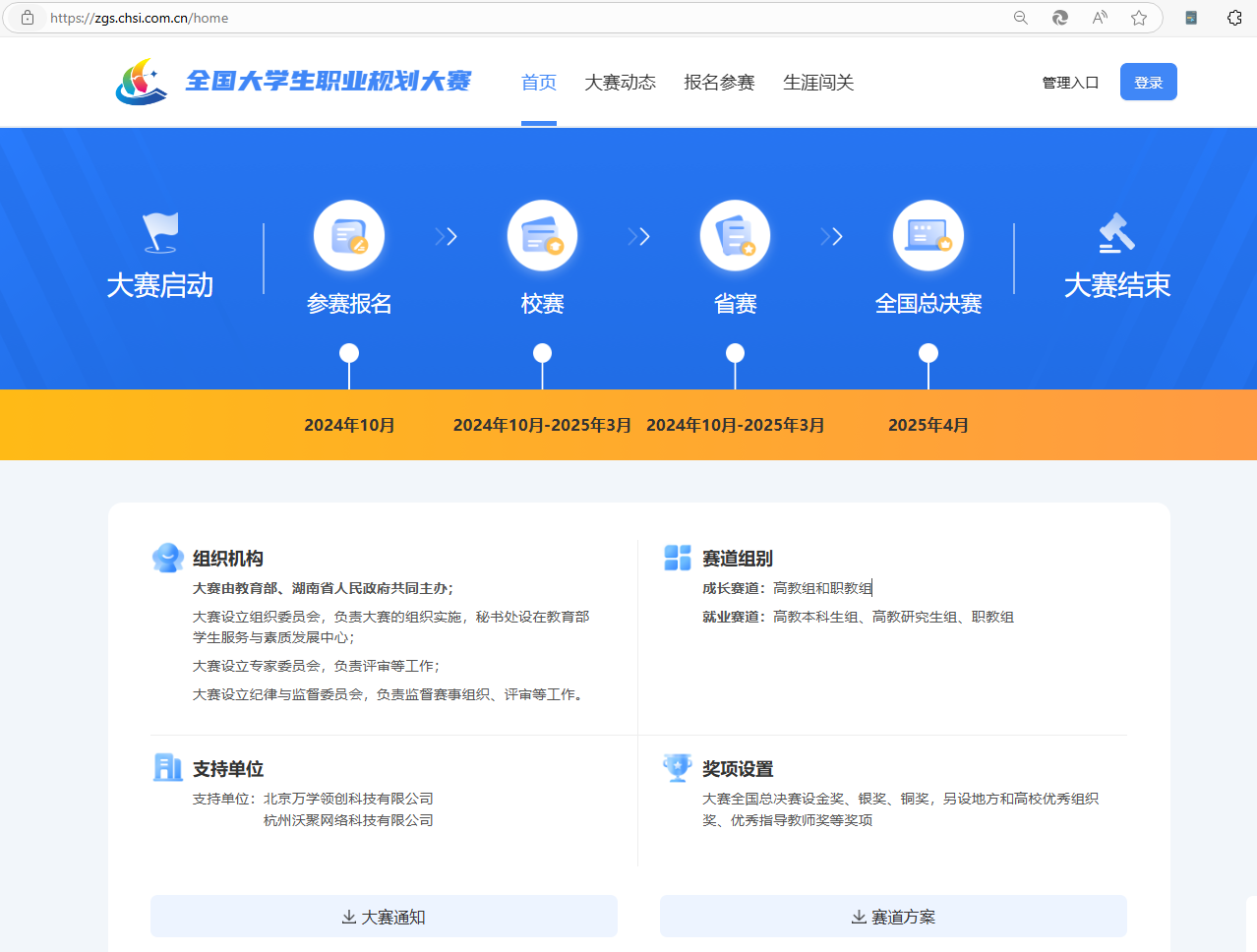Click the 省赛 provincial competition icon
The height and width of the screenshot is (952, 1257).
tap(735, 235)
